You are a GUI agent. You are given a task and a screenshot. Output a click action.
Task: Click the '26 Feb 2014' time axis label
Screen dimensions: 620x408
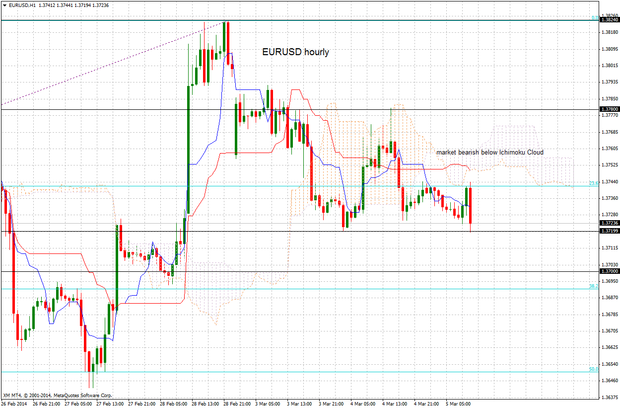click(13, 404)
